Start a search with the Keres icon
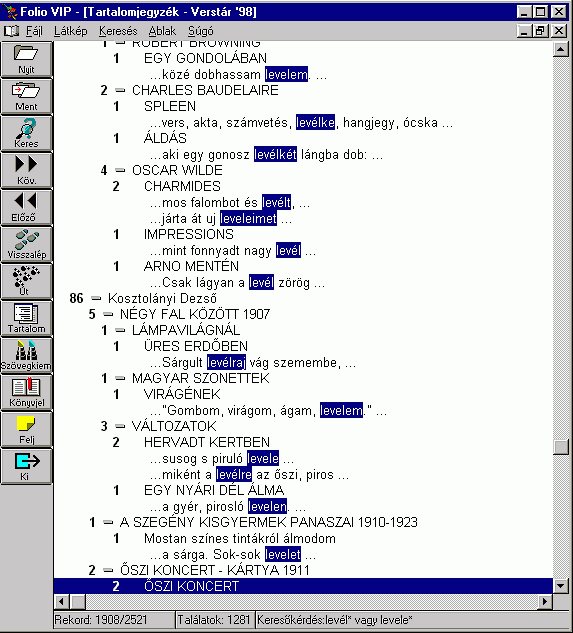This screenshot has height=633, width=573. coord(27,134)
